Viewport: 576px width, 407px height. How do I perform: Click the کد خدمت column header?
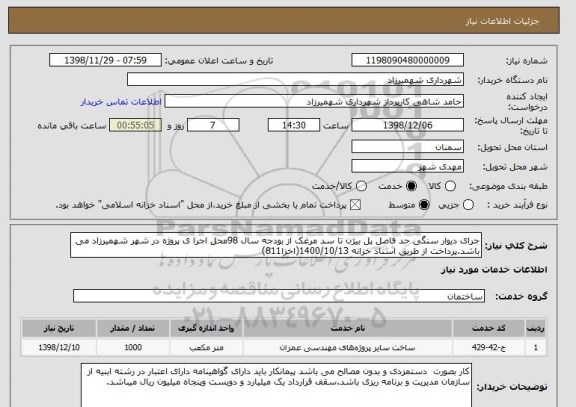(489, 328)
